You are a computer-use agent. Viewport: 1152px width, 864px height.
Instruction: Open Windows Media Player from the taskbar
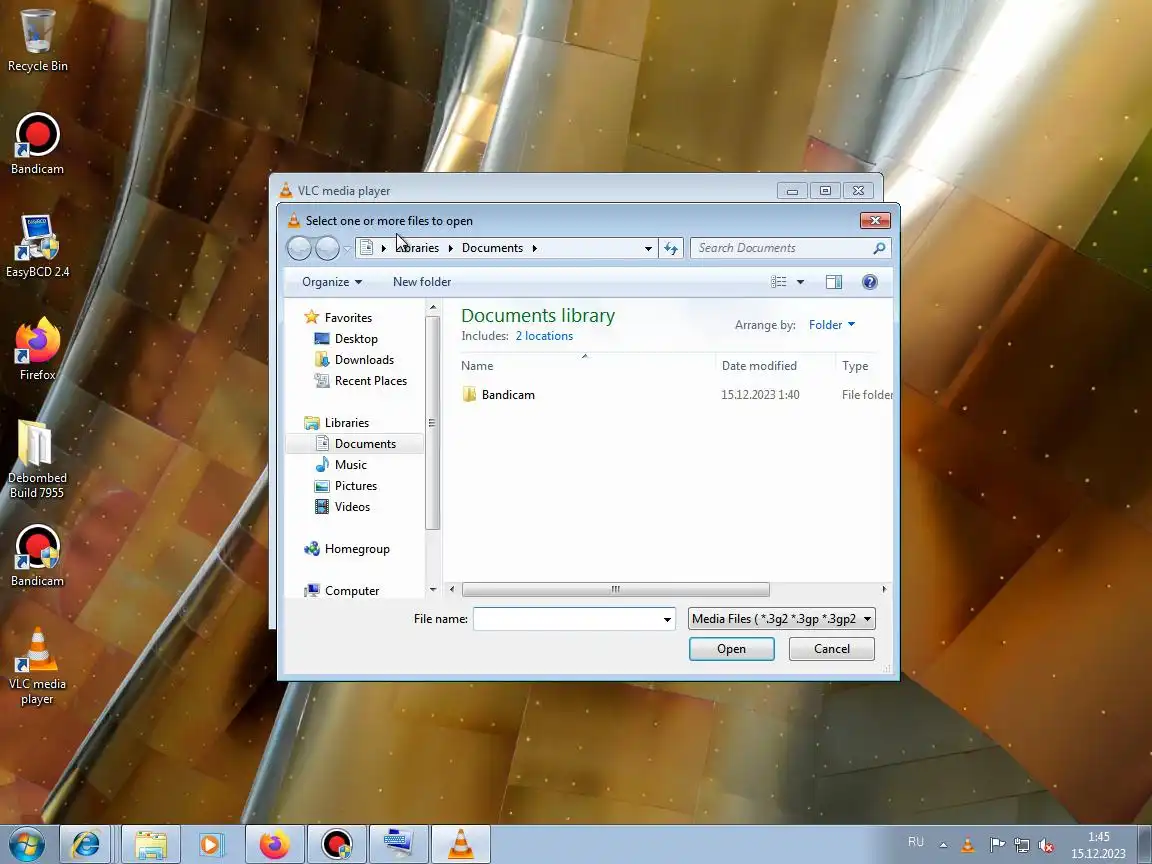(210, 844)
